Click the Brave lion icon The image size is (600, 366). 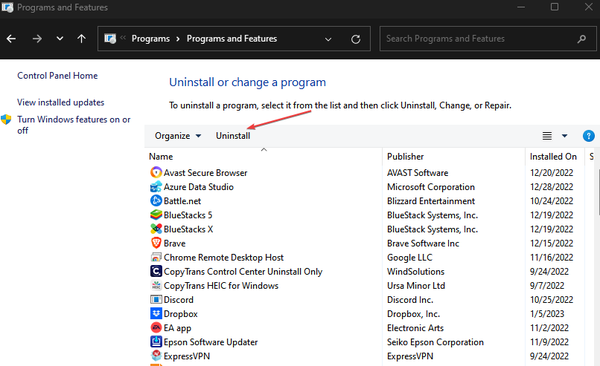tap(156, 243)
